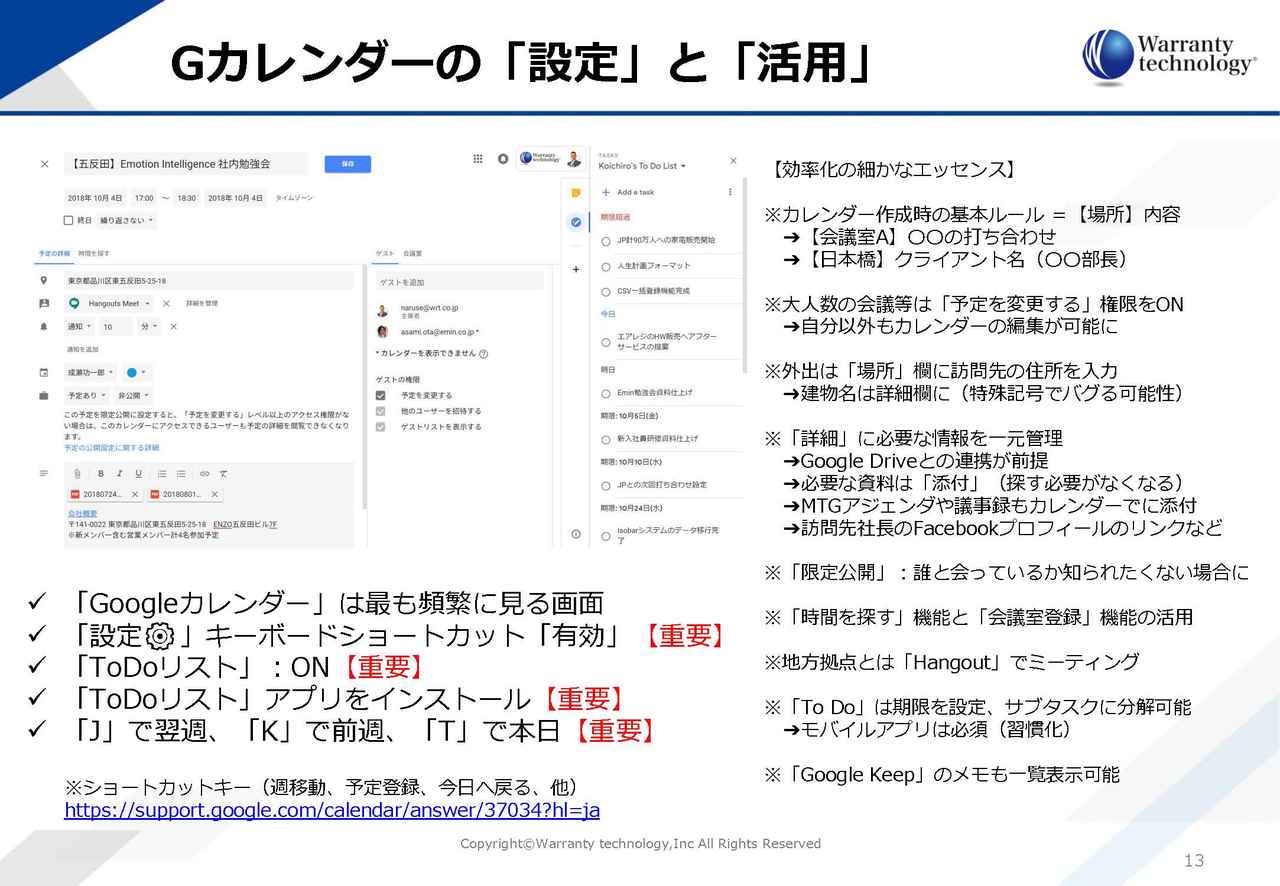Switch to 時間を探す tab
The image size is (1280, 886).
(x=94, y=254)
